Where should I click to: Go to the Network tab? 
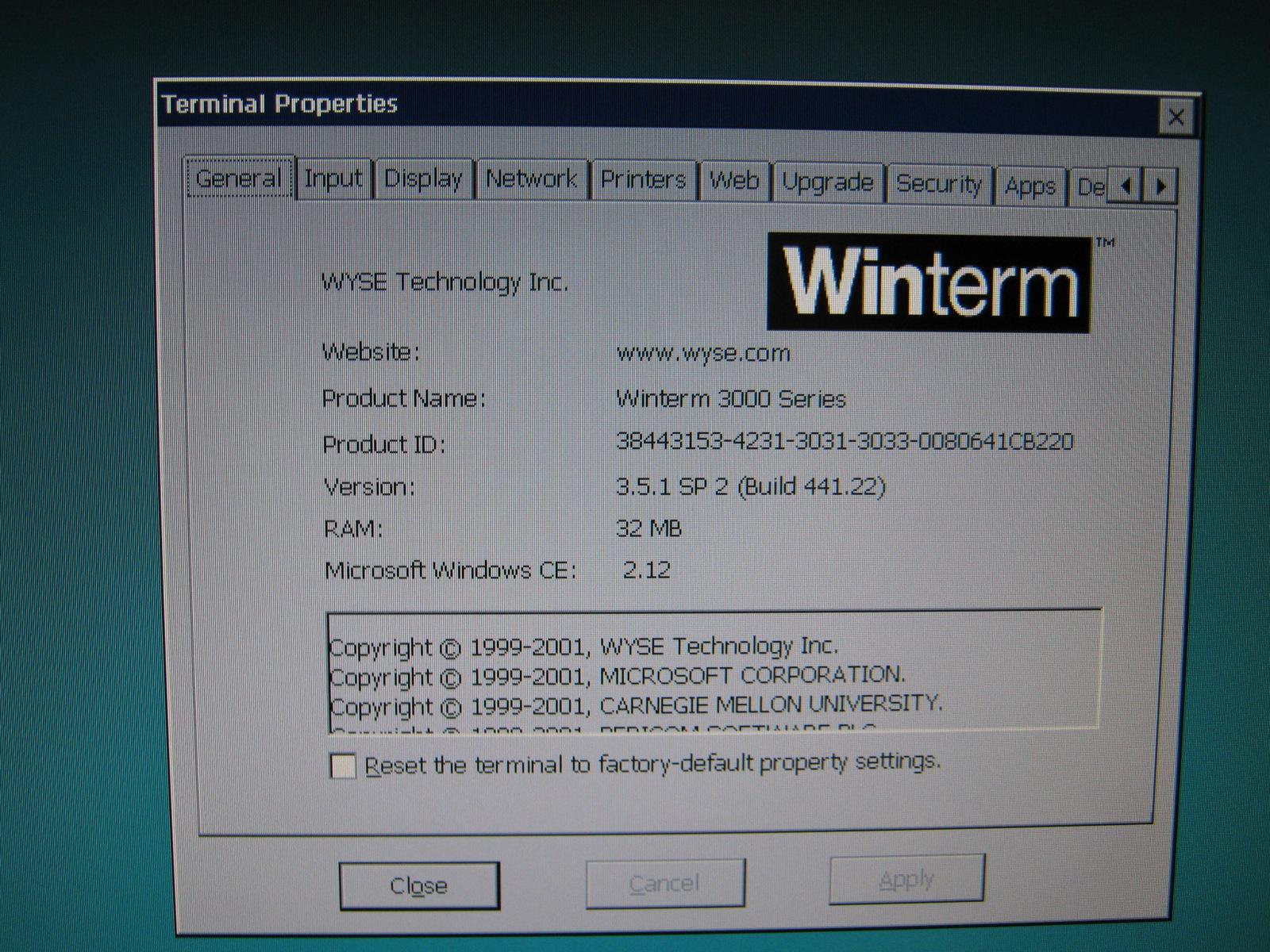531,179
